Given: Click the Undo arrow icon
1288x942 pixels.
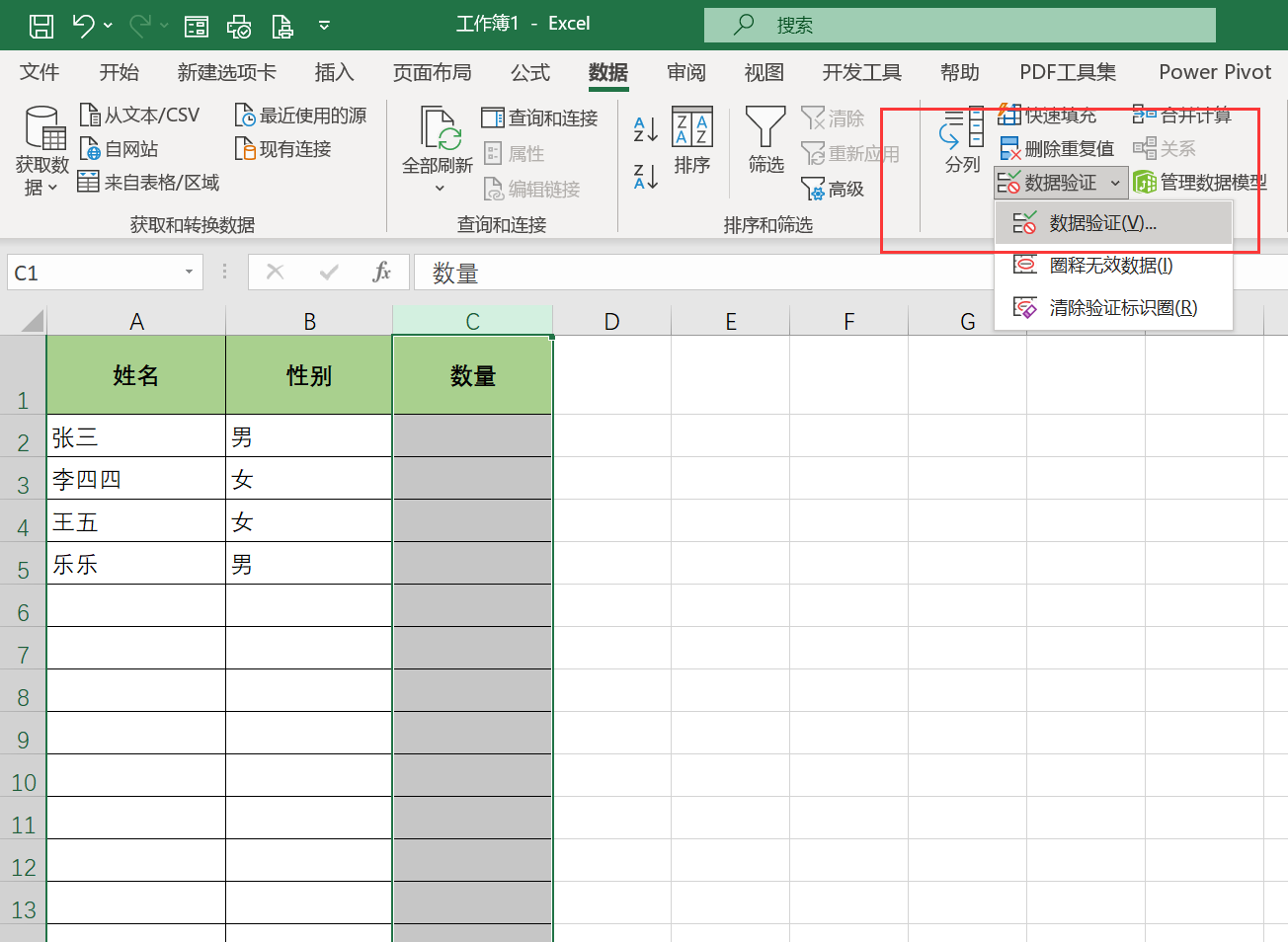Looking at the screenshot, I should pyautogui.click(x=83, y=26).
